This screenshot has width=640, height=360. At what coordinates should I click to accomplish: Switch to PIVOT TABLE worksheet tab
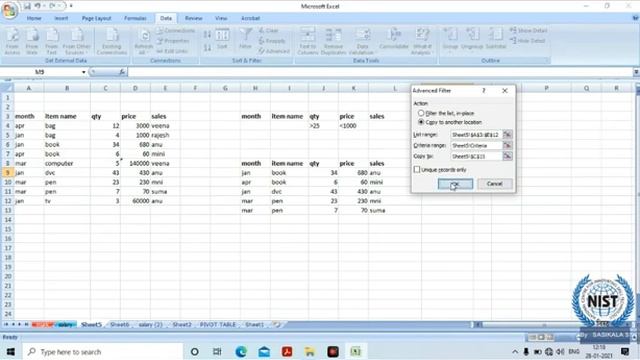[218, 324]
